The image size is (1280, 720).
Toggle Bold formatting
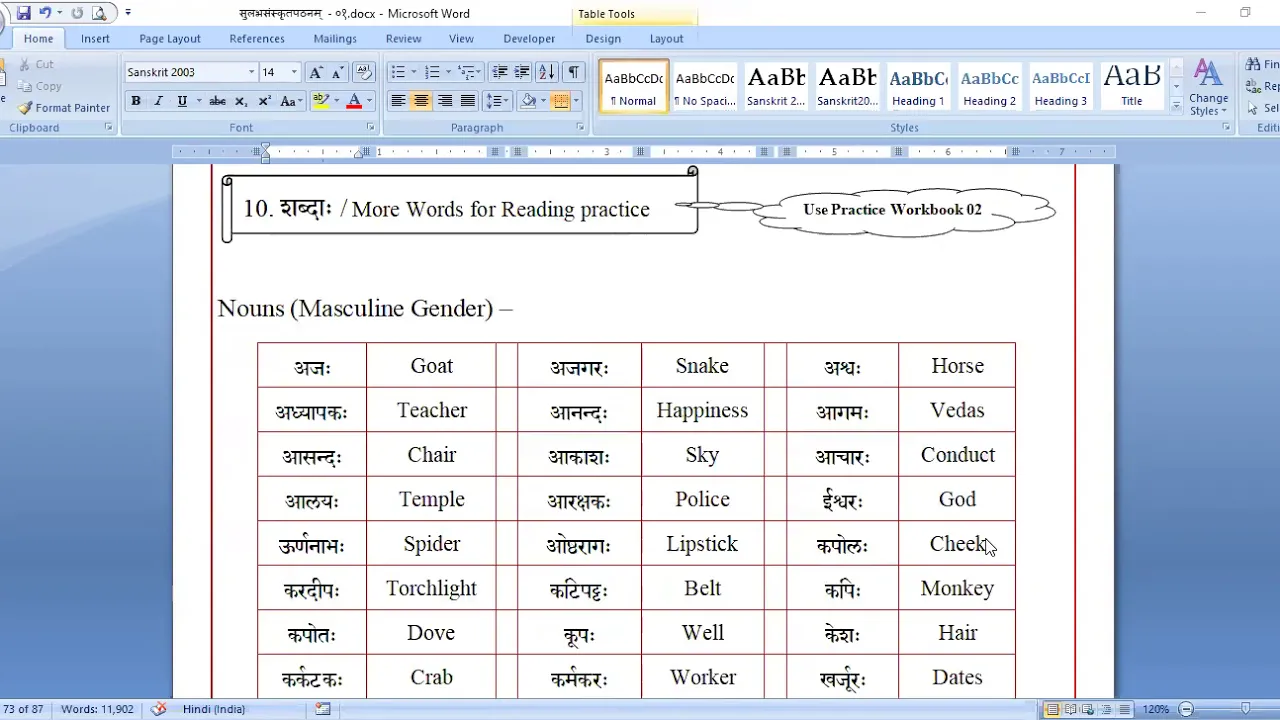[136, 101]
